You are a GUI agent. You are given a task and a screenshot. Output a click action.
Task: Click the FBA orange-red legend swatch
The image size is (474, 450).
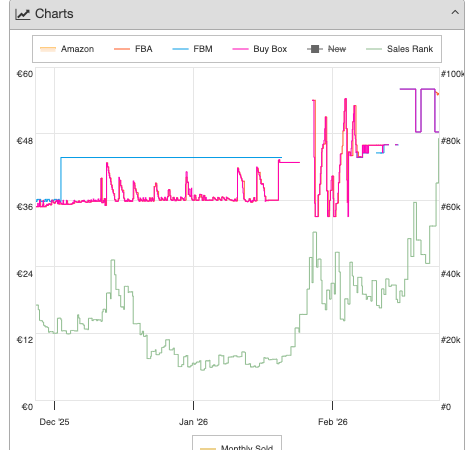122,49
